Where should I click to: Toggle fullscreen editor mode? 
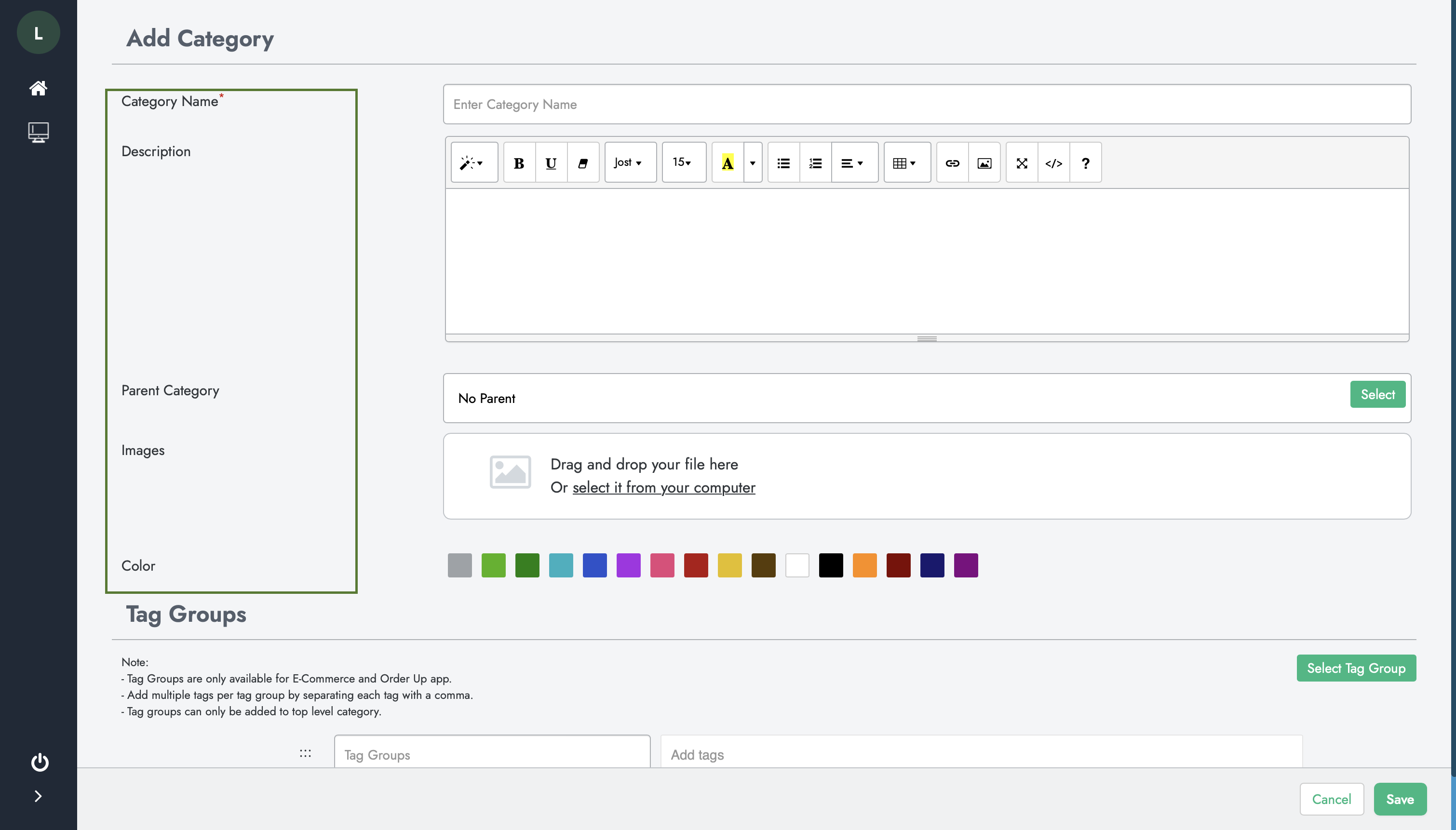[x=1022, y=163]
